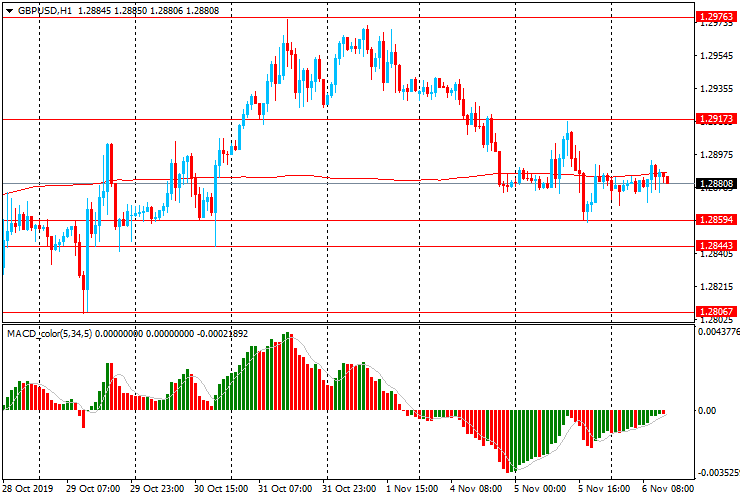
Task: Click the current price label 1.28808
Action: pyautogui.click(x=716, y=184)
